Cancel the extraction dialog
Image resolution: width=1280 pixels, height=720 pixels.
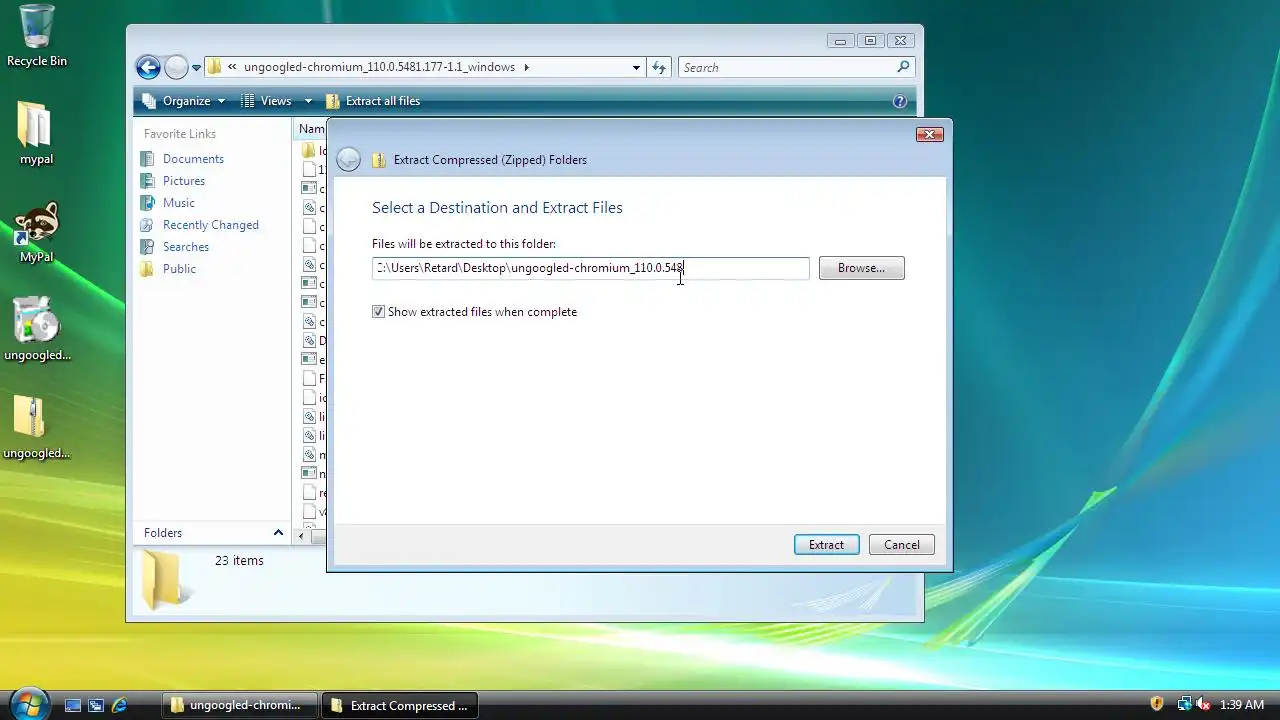click(x=901, y=545)
